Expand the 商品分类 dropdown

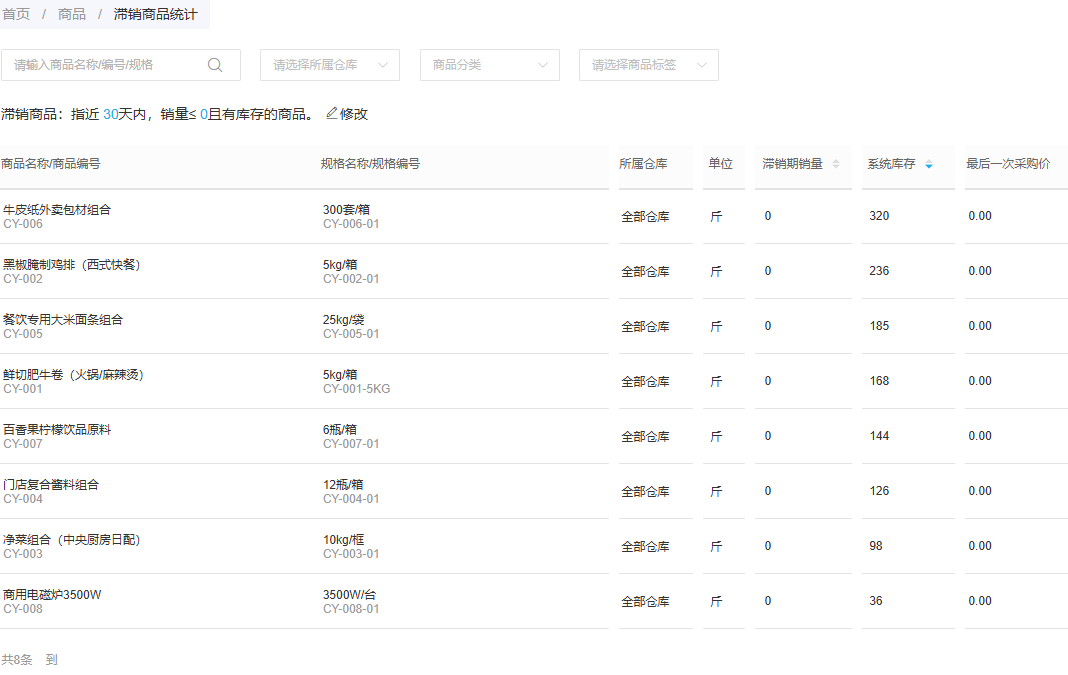click(x=490, y=65)
